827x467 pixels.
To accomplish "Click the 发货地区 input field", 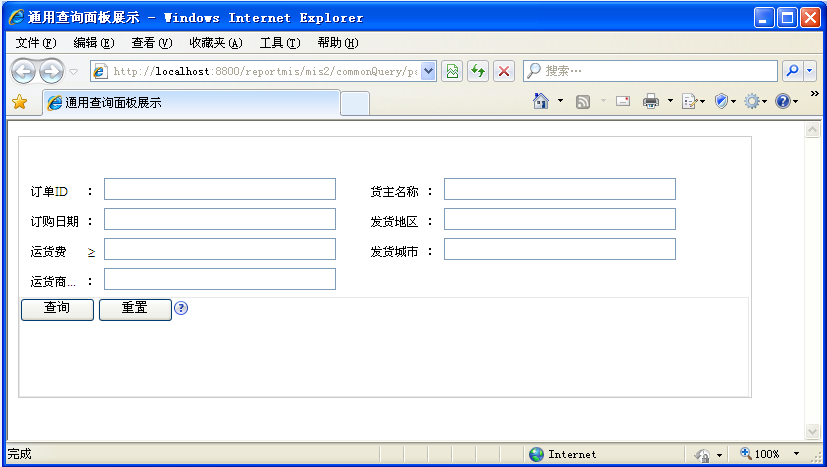I will click(560, 219).
